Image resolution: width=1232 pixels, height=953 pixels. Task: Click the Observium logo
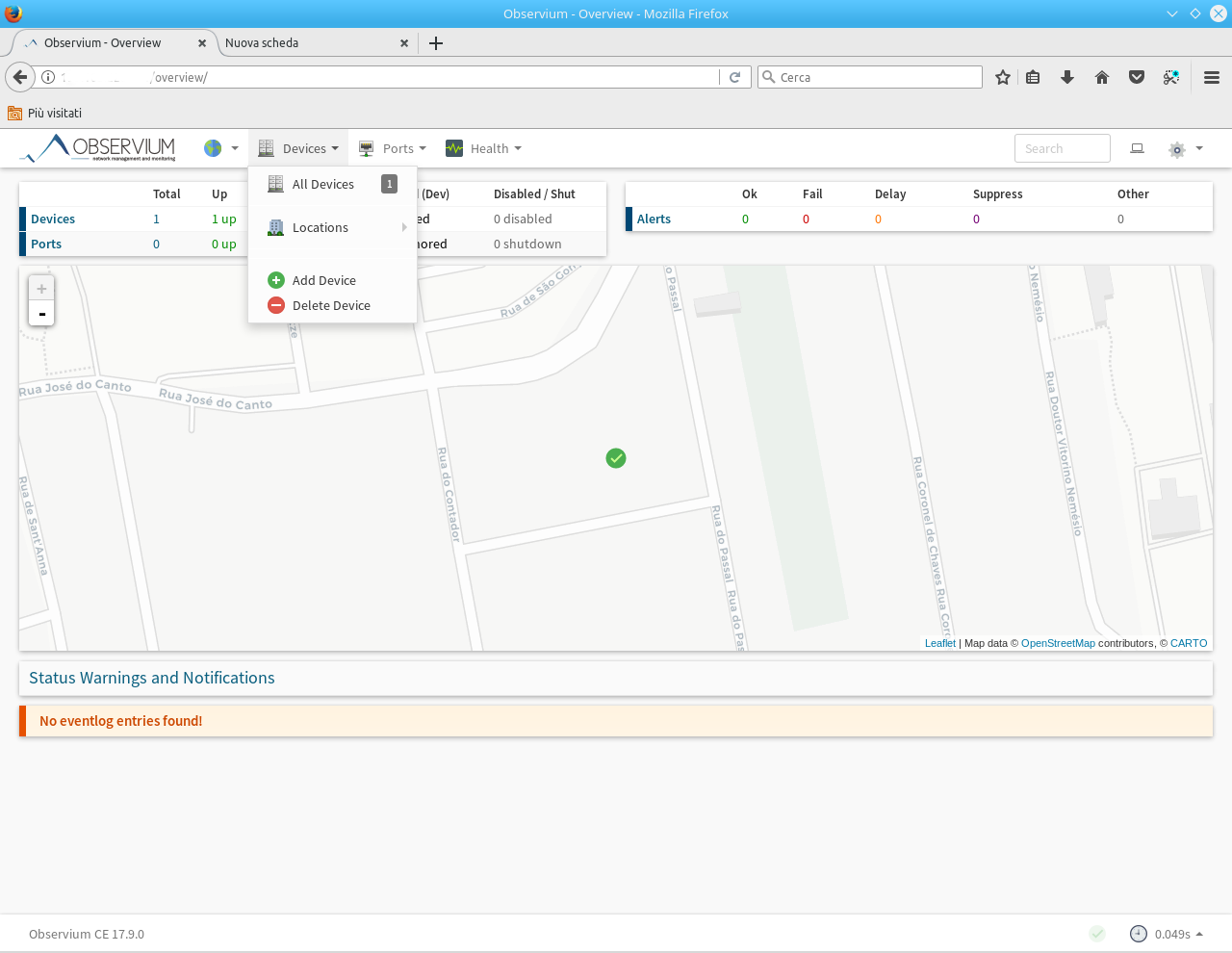[x=97, y=148]
